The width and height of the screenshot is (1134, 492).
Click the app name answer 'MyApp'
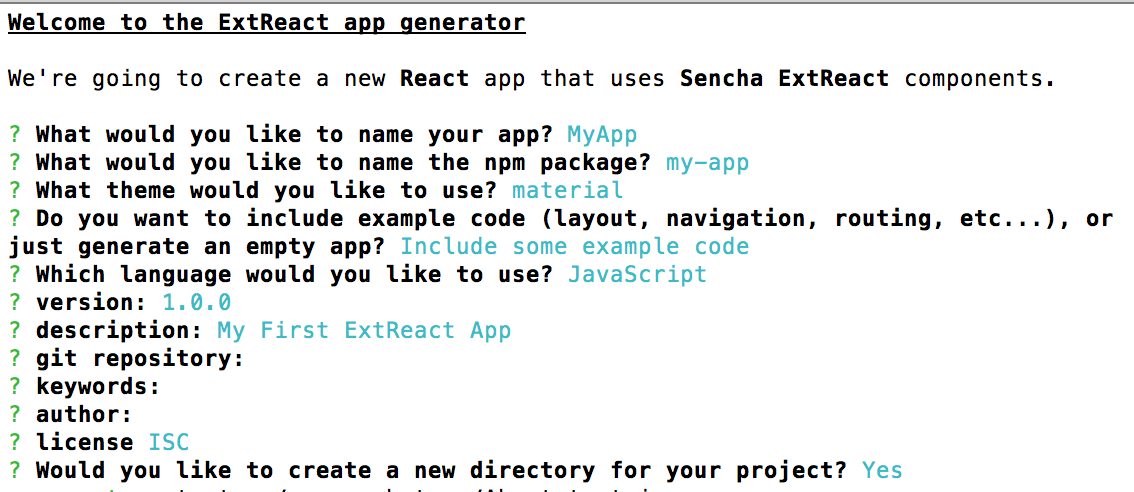point(602,135)
